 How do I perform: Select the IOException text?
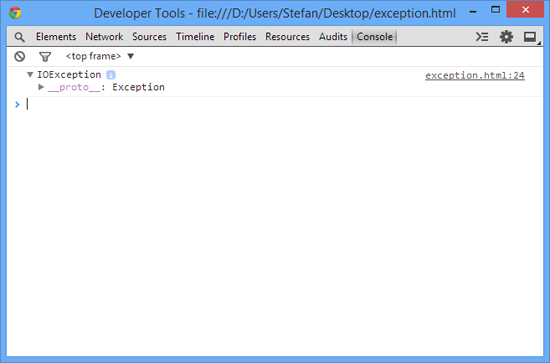click(x=69, y=75)
